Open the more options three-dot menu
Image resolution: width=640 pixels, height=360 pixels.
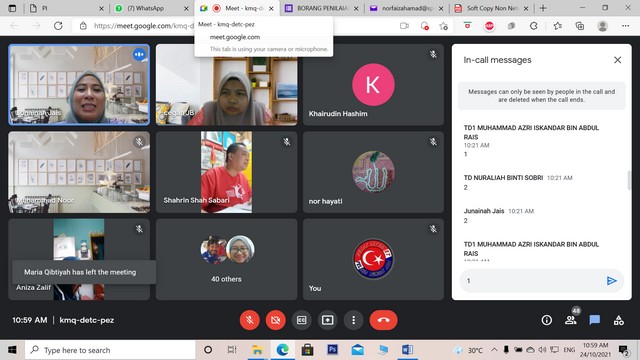click(x=353, y=320)
